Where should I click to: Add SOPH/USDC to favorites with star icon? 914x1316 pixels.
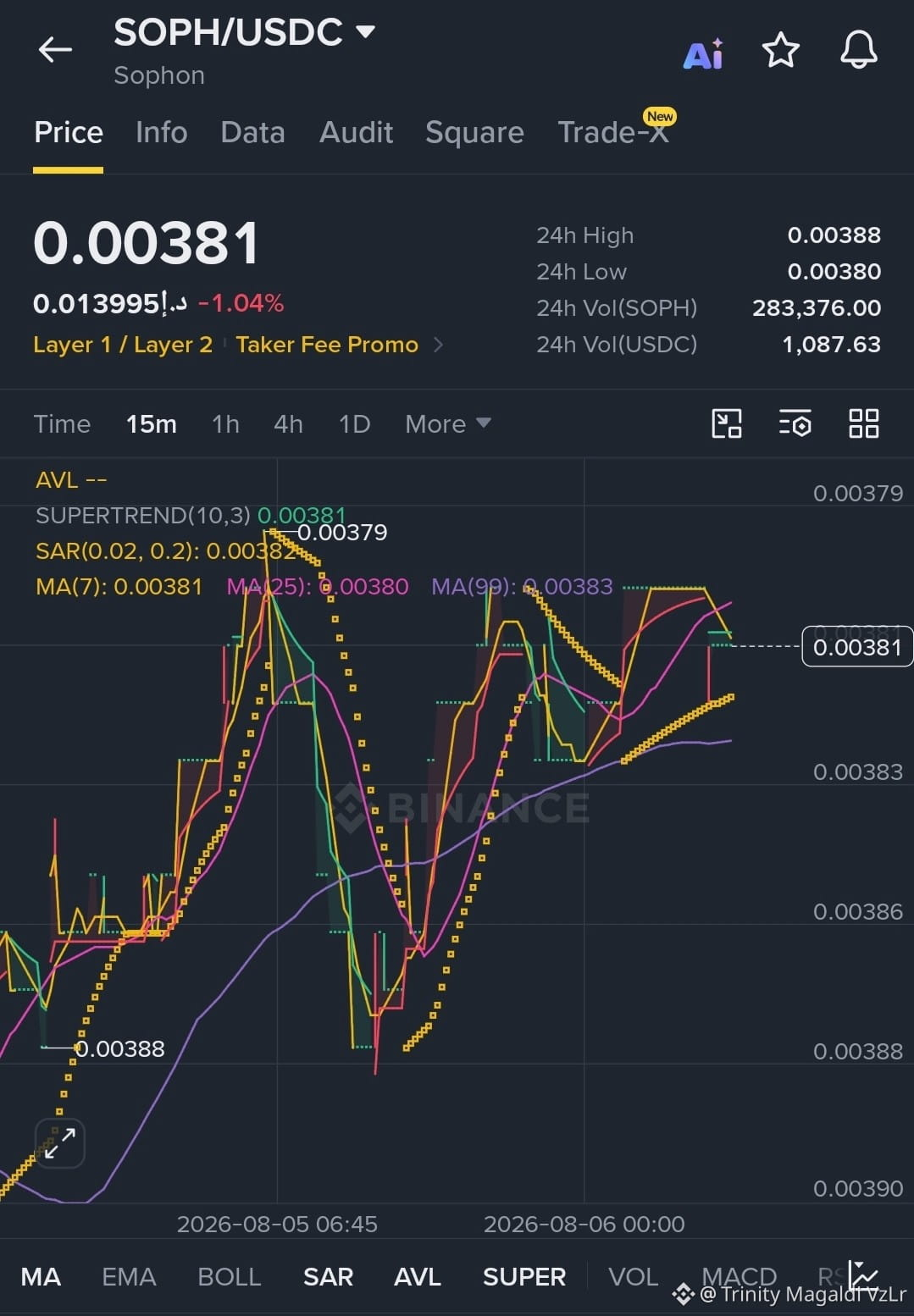[x=780, y=50]
